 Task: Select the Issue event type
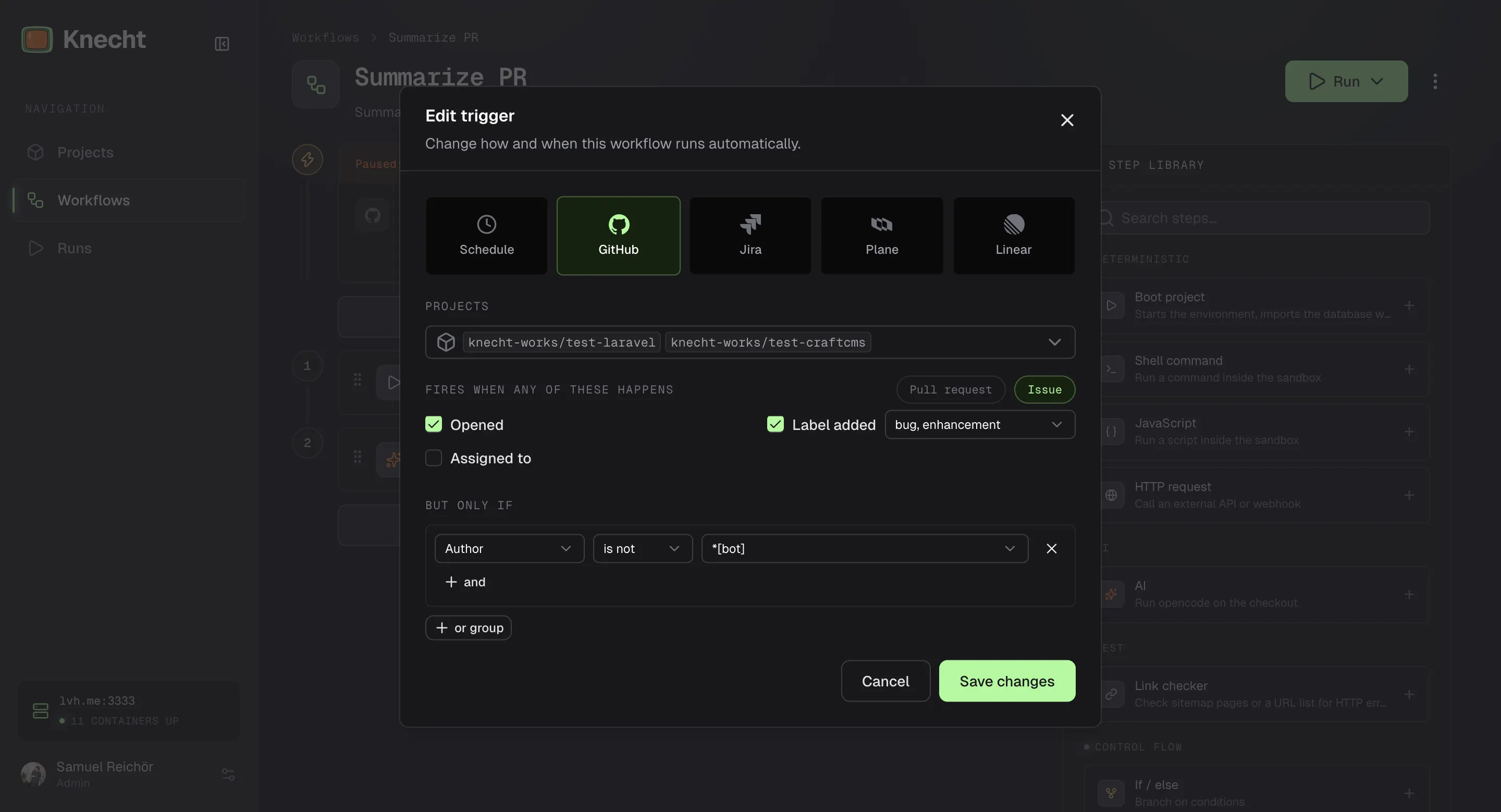pyautogui.click(x=1044, y=390)
